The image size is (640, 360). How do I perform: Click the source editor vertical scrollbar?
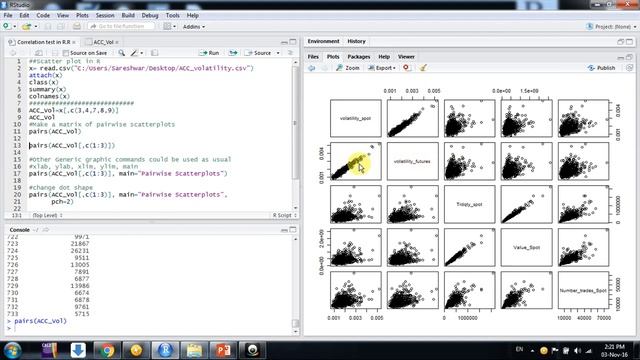(296, 134)
